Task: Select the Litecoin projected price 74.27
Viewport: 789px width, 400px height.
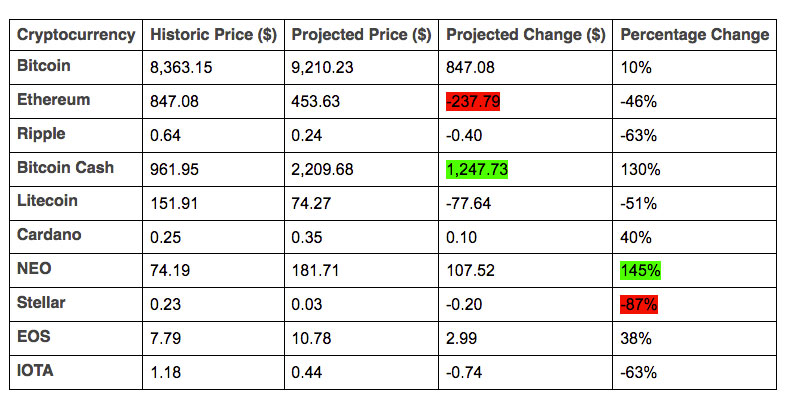Action: (x=311, y=202)
